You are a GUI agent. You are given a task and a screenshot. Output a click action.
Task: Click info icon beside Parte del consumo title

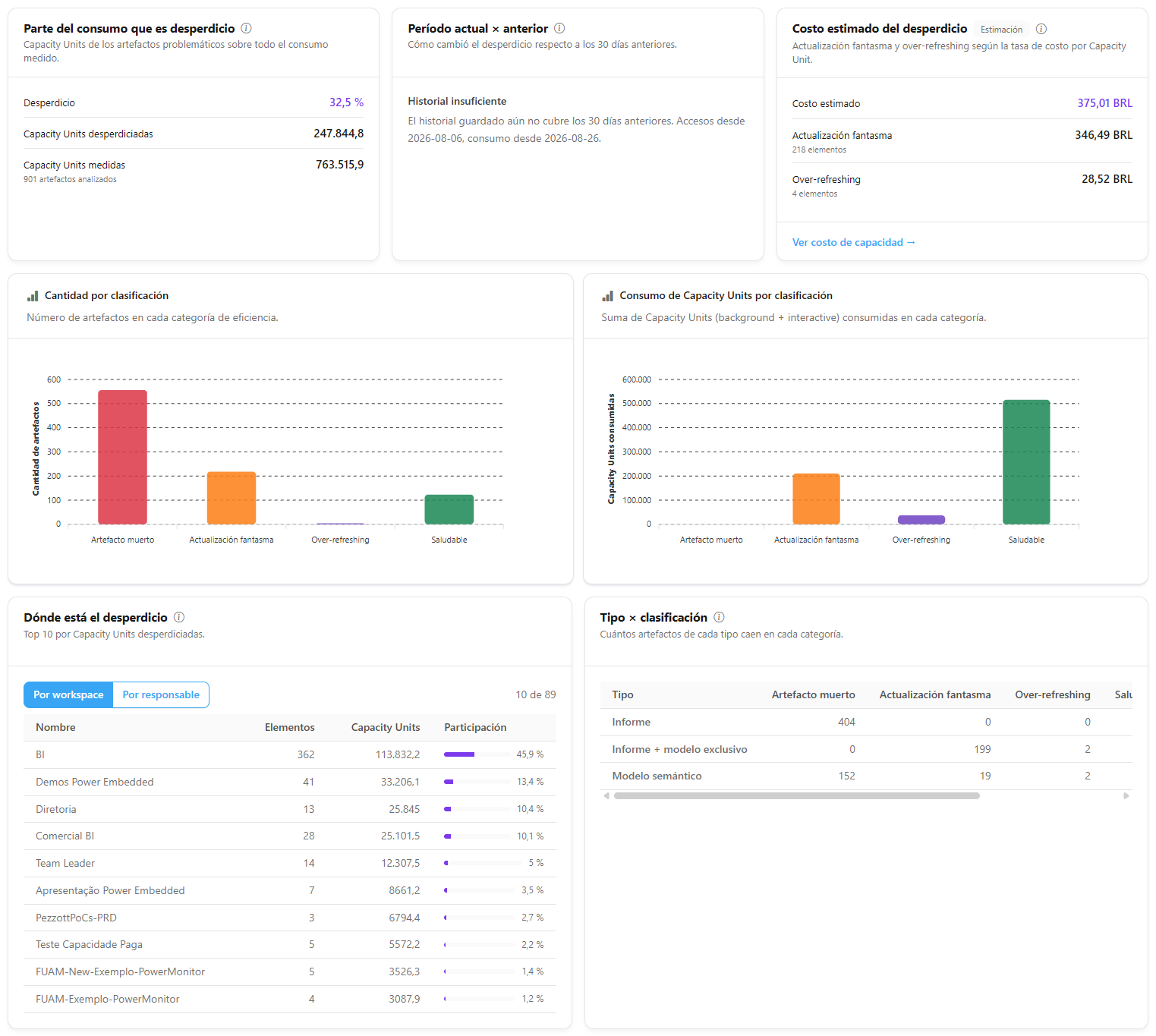click(246, 28)
